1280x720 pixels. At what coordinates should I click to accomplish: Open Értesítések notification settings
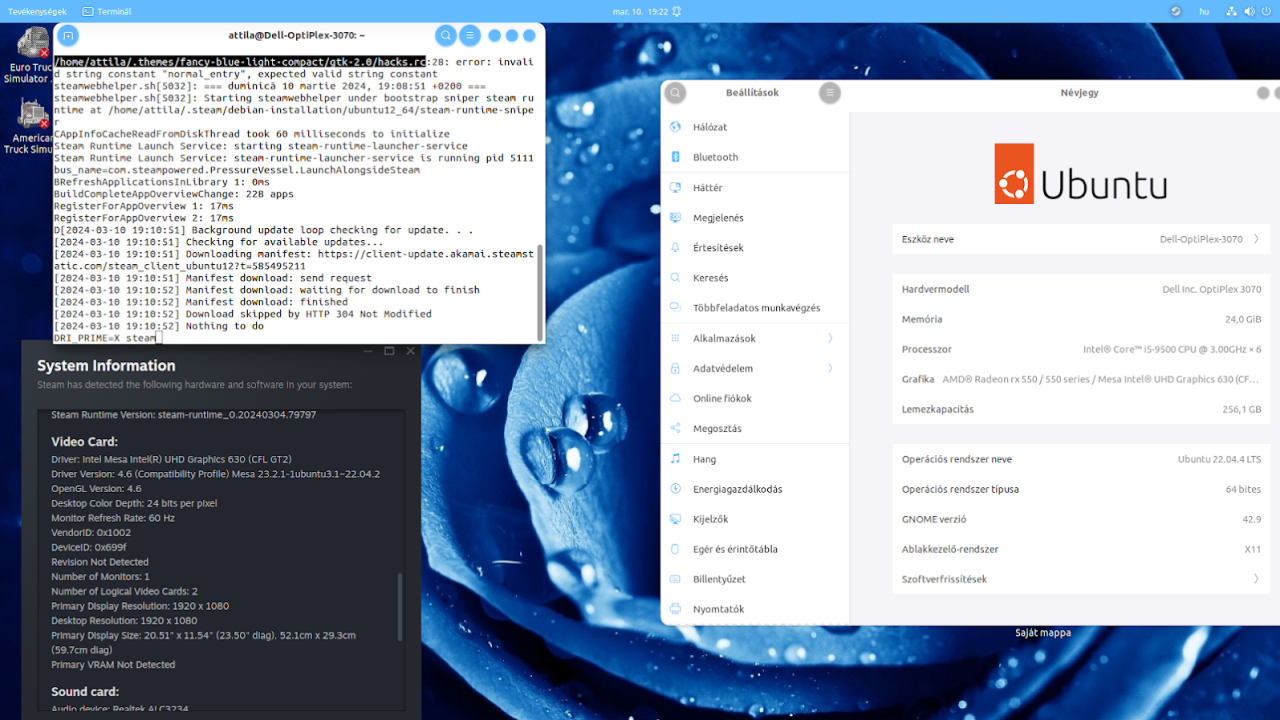tap(755, 248)
